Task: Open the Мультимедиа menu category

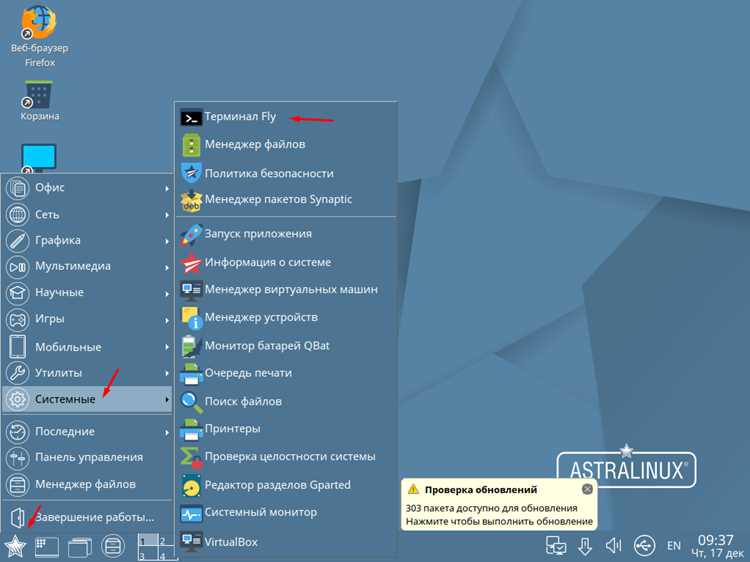Action: coord(87,266)
